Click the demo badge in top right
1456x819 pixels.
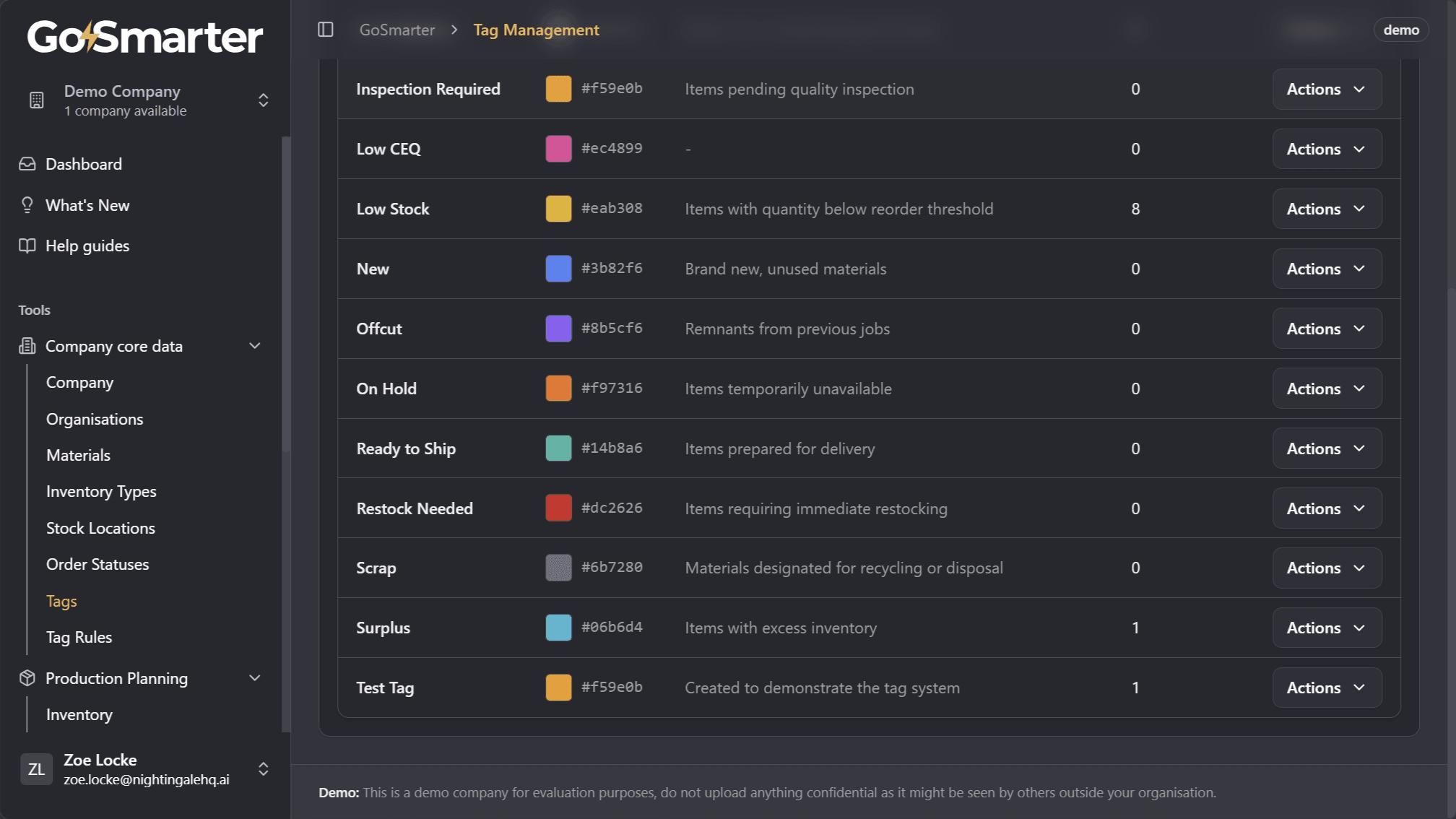coord(1400,30)
